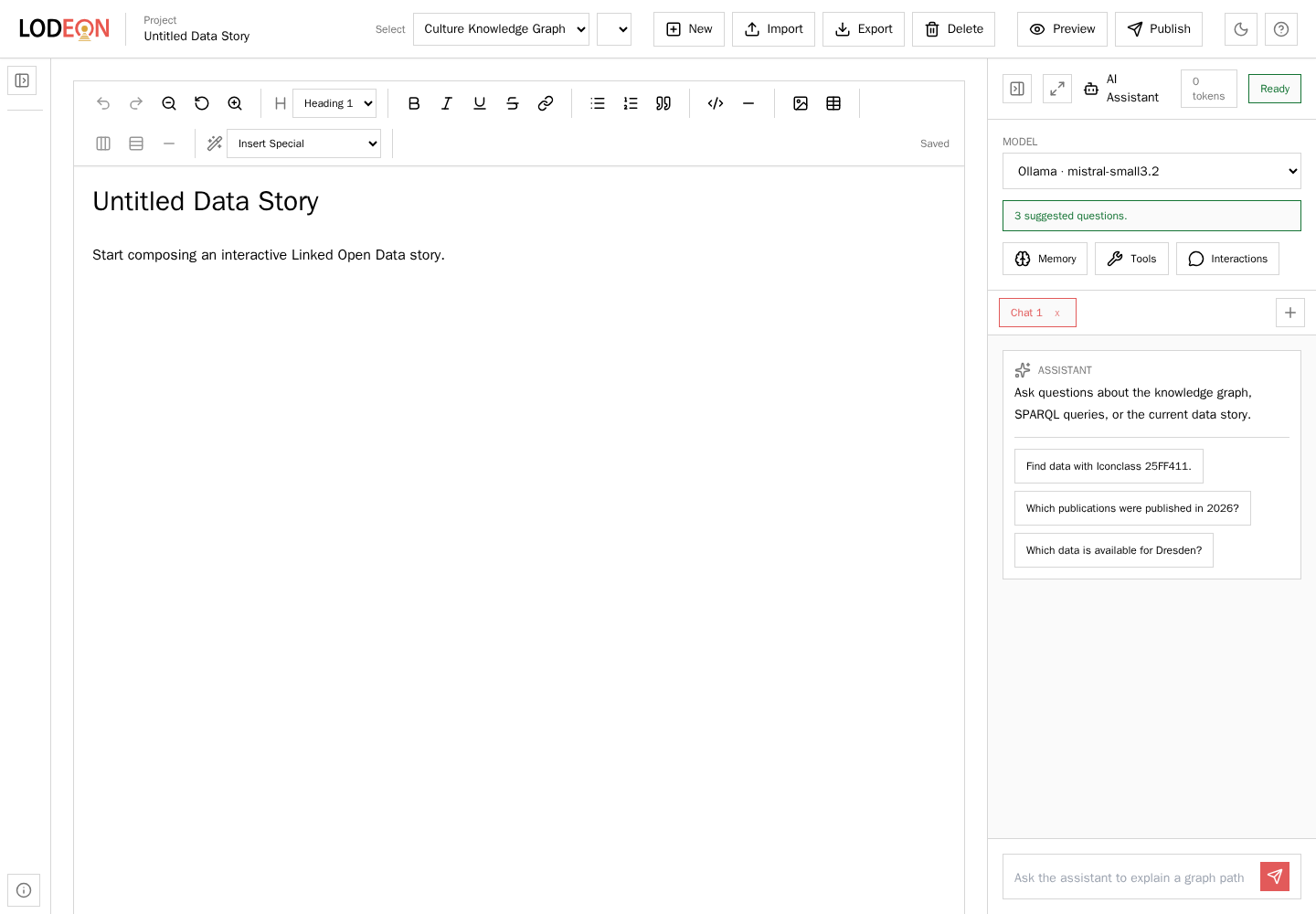
Task: Select 'Which data is available for Dresden?' suggestion
Action: point(1114,550)
